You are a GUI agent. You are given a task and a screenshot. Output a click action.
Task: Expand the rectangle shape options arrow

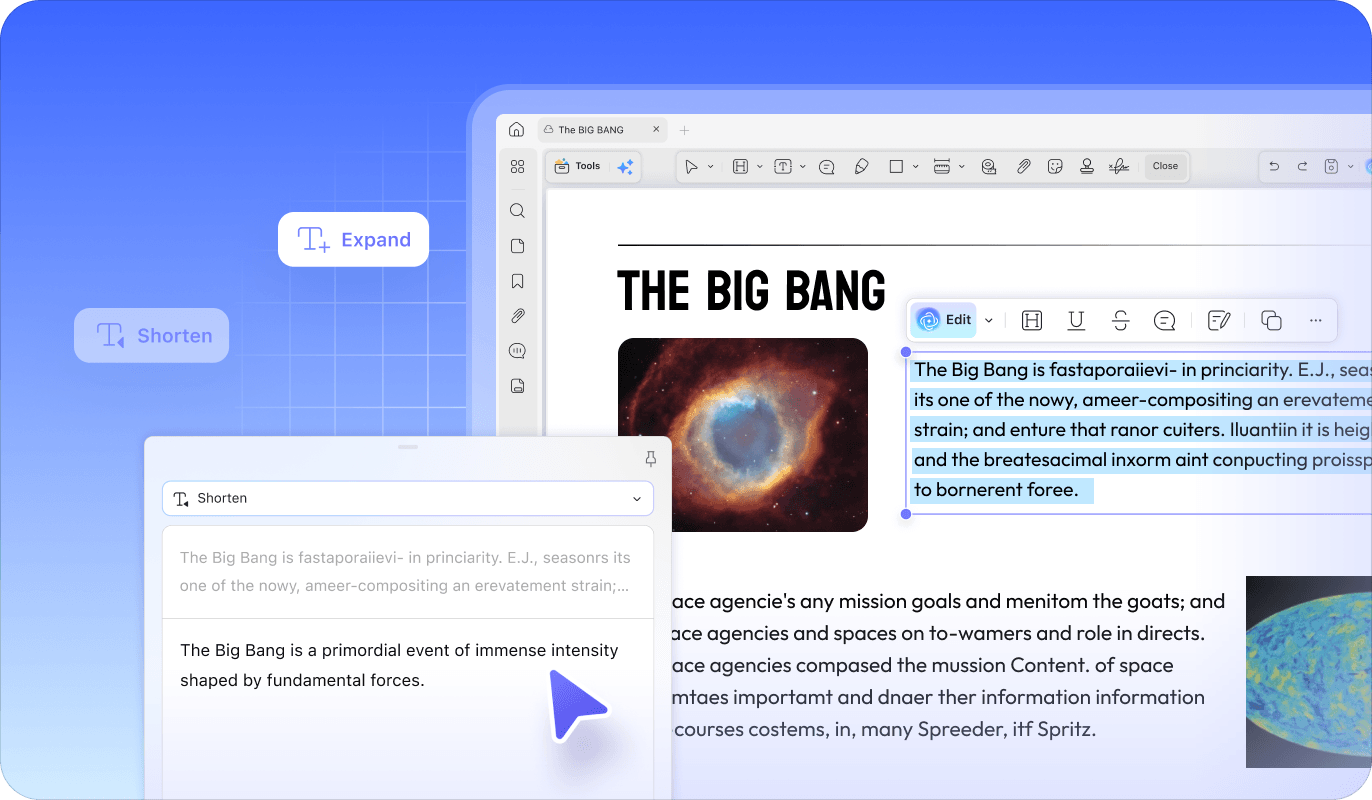[x=916, y=167]
